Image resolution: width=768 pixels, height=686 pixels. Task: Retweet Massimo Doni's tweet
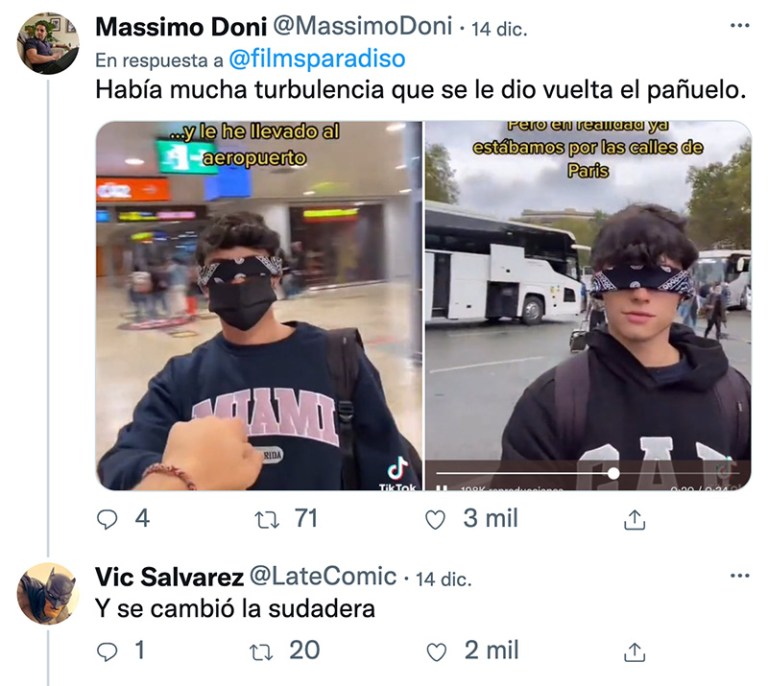pyautogui.click(x=267, y=520)
